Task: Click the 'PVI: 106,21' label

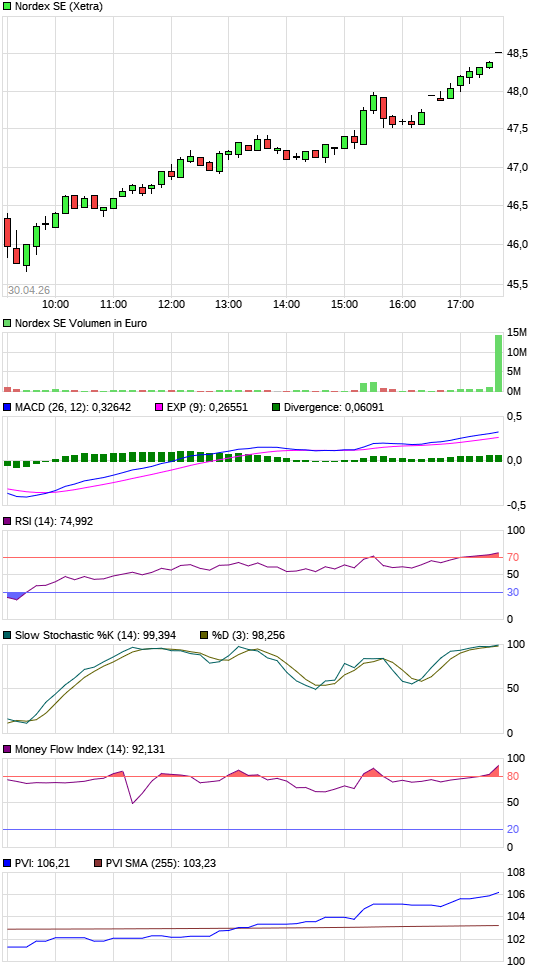Action: [42, 863]
